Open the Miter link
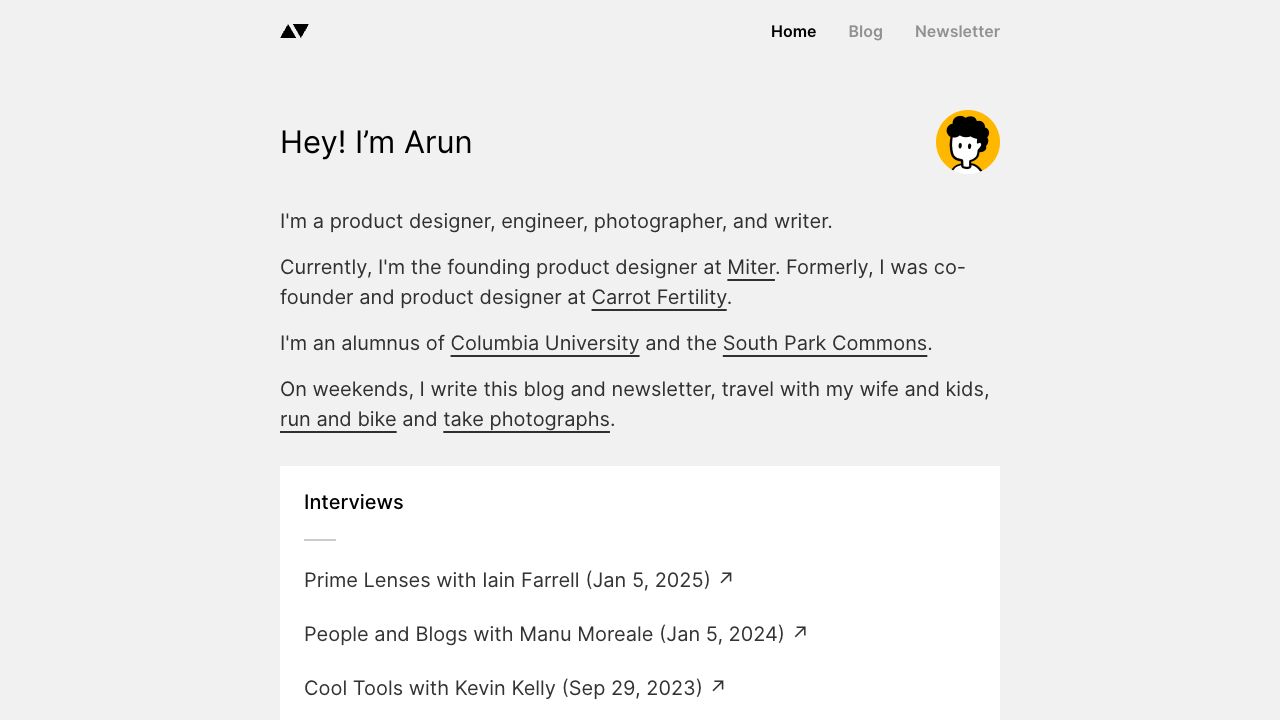The image size is (1280, 720). (x=751, y=267)
